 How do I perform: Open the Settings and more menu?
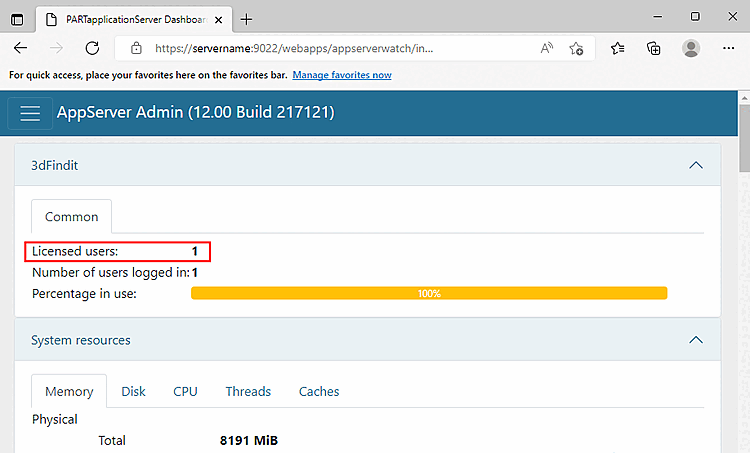pyautogui.click(x=728, y=48)
